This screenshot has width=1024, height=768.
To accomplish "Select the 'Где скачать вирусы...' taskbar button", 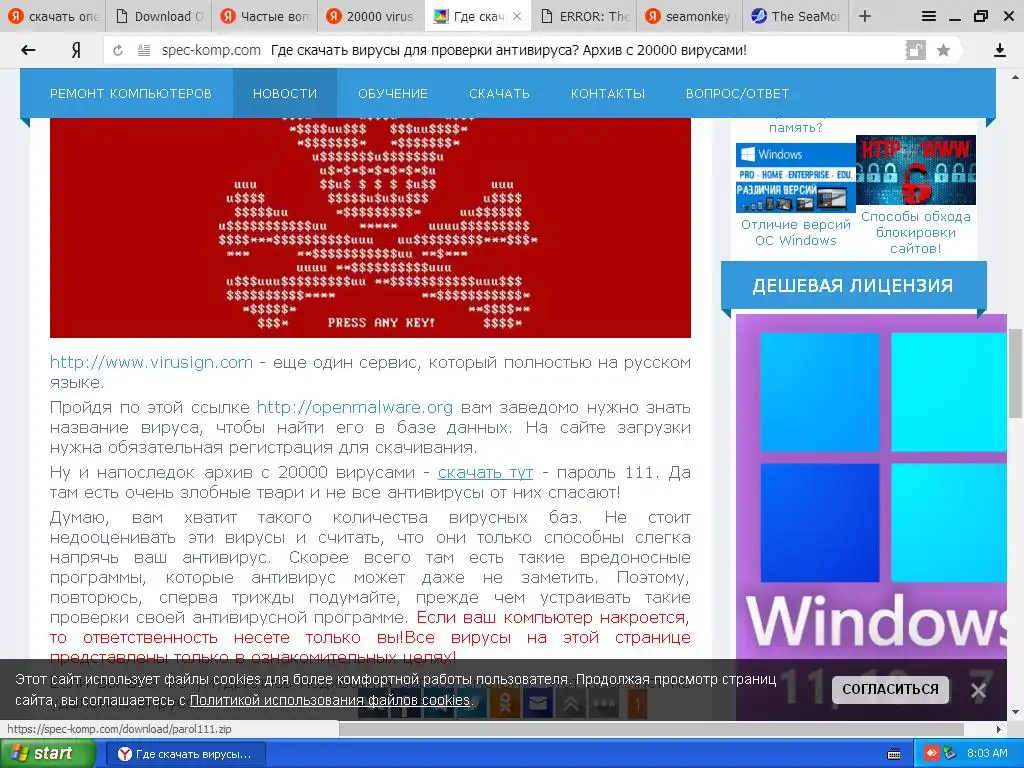I will [x=185, y=754].
